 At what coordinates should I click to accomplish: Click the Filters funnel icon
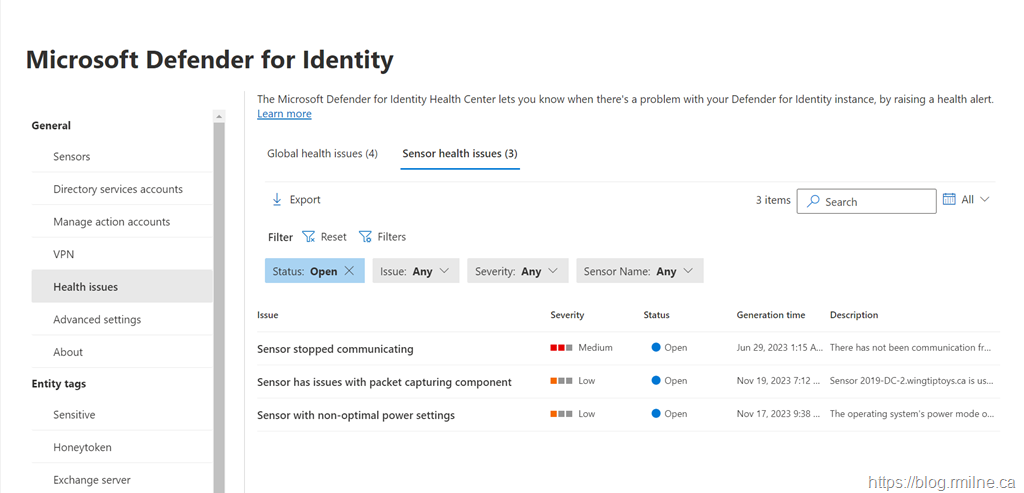(365, 237)
